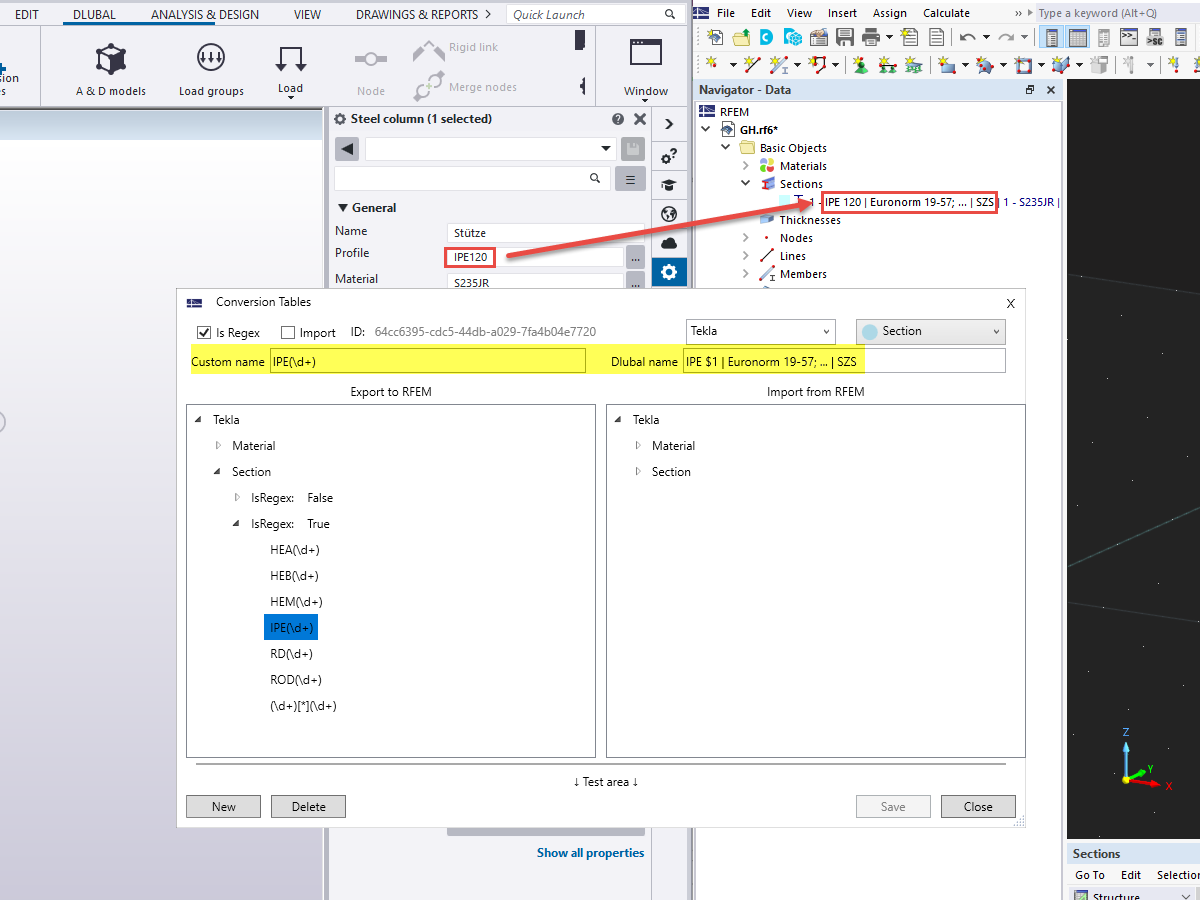Click the Show all properties link
This screenshot has height=900, width=1200.
click(x=590, y=852)
